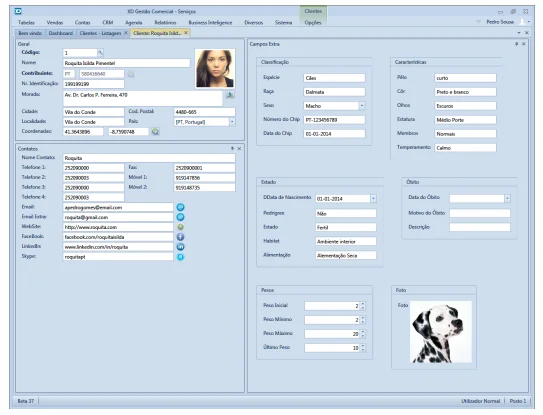The height and width of the screenshot is (415, 543).
Task: Open the Data do Óbito date dropdown
Action: (507, 198)
